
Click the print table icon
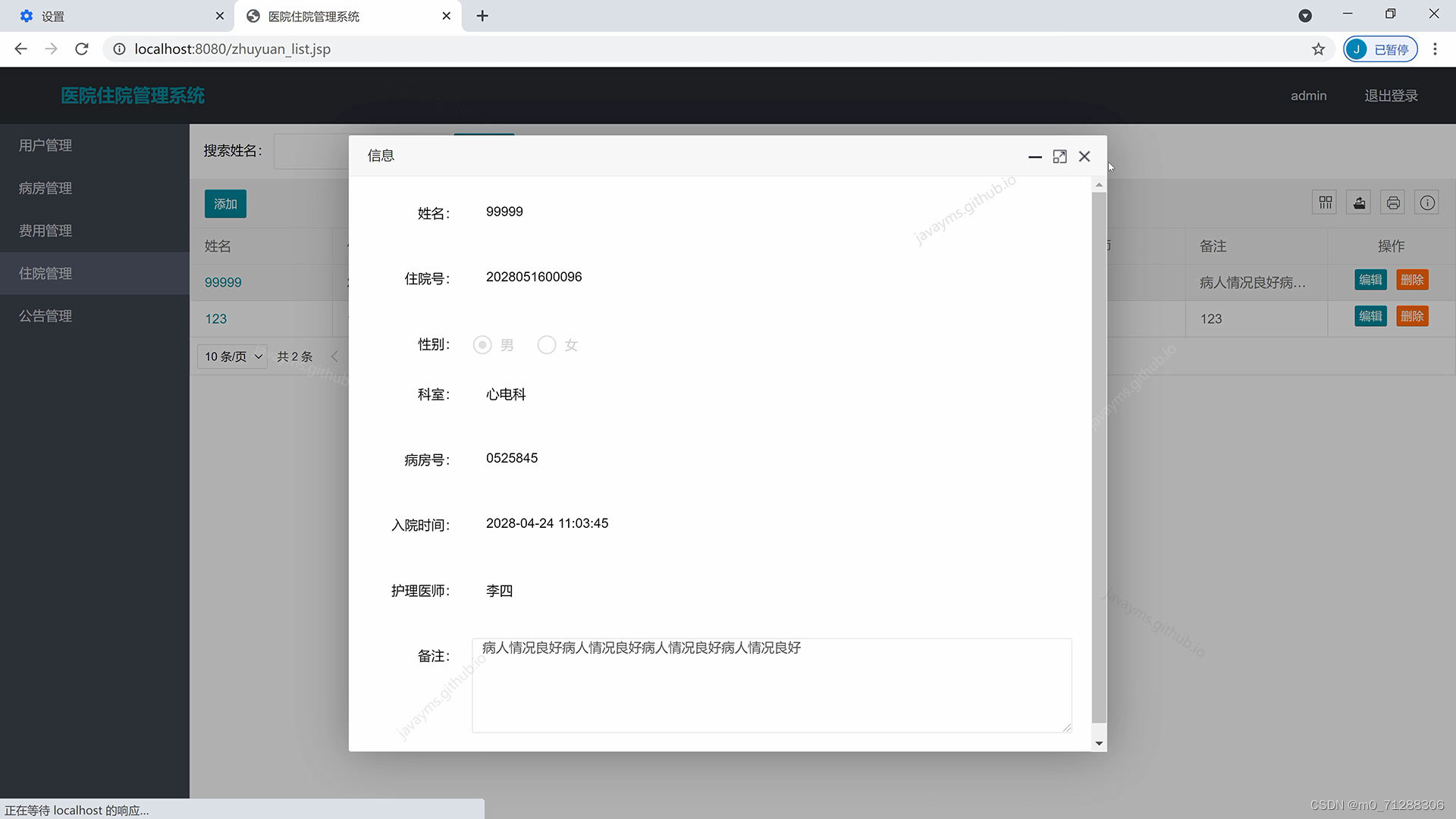pyautogui.click(x=1393, y=202)
